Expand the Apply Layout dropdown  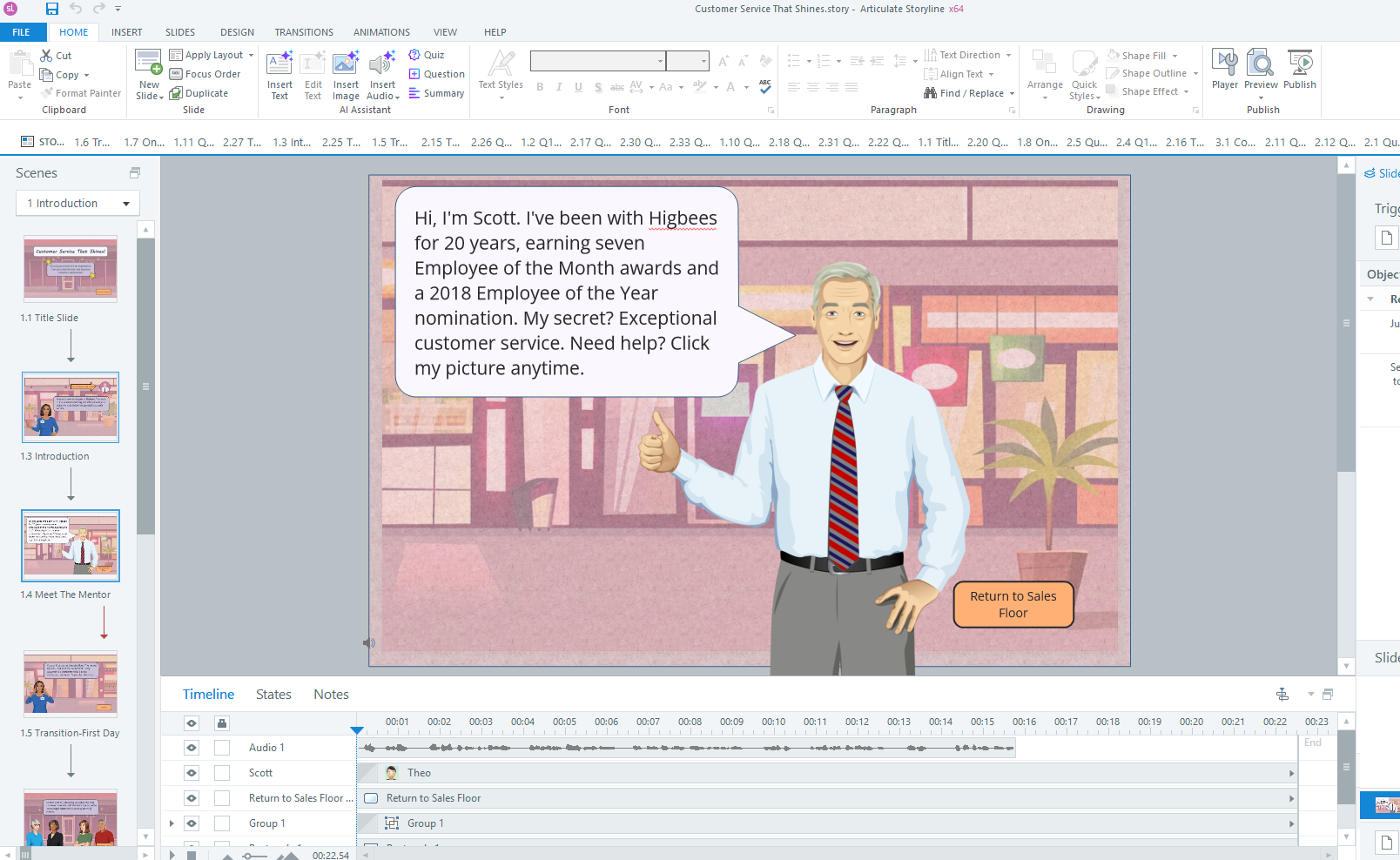[252, 55]
